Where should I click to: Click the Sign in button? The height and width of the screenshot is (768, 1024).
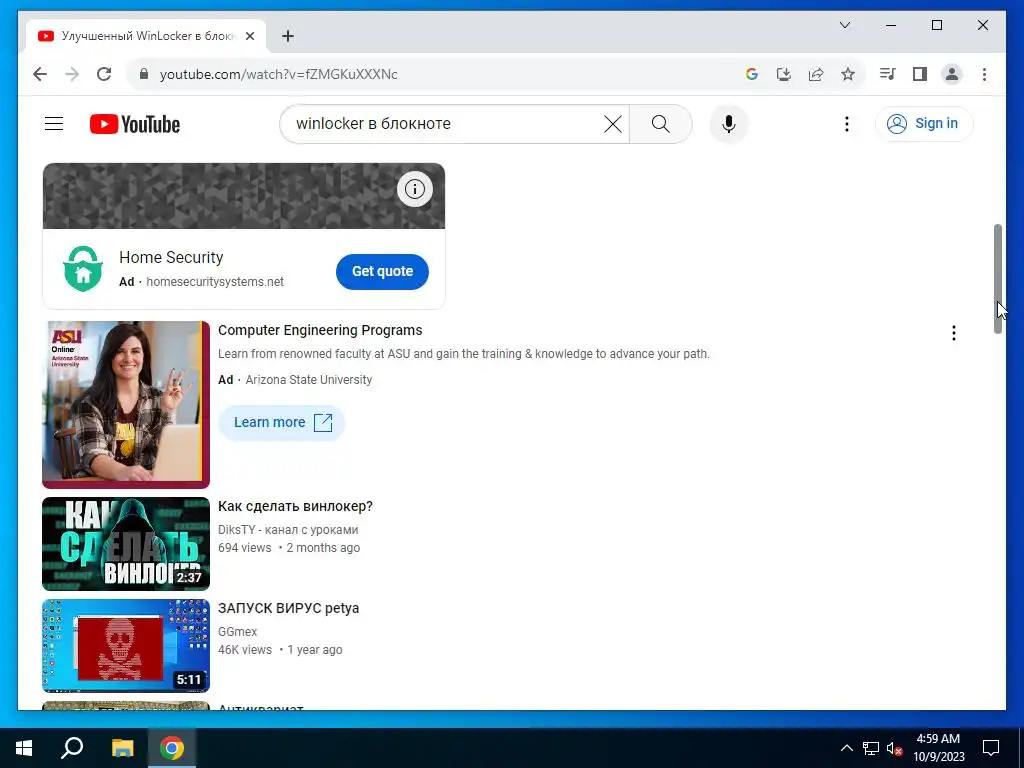point(924,123)
